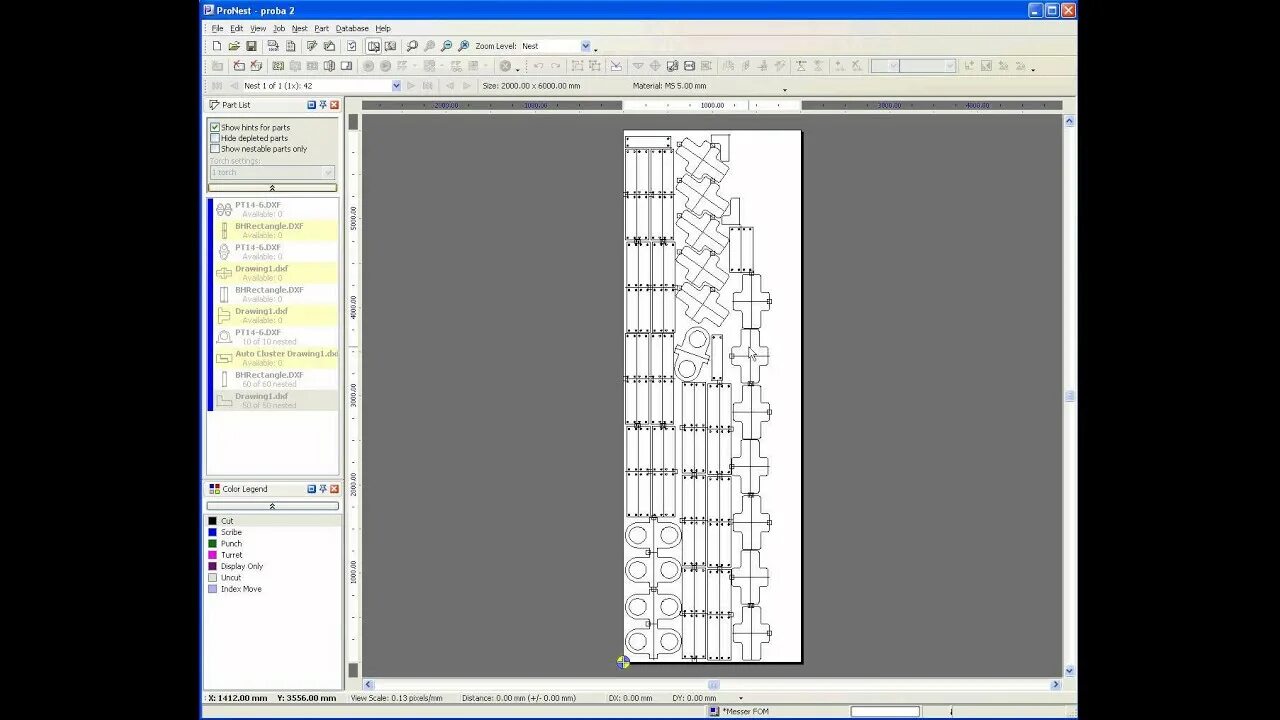Open the File menu
This screenshot has width=1280, height=720.
[217, 28]
